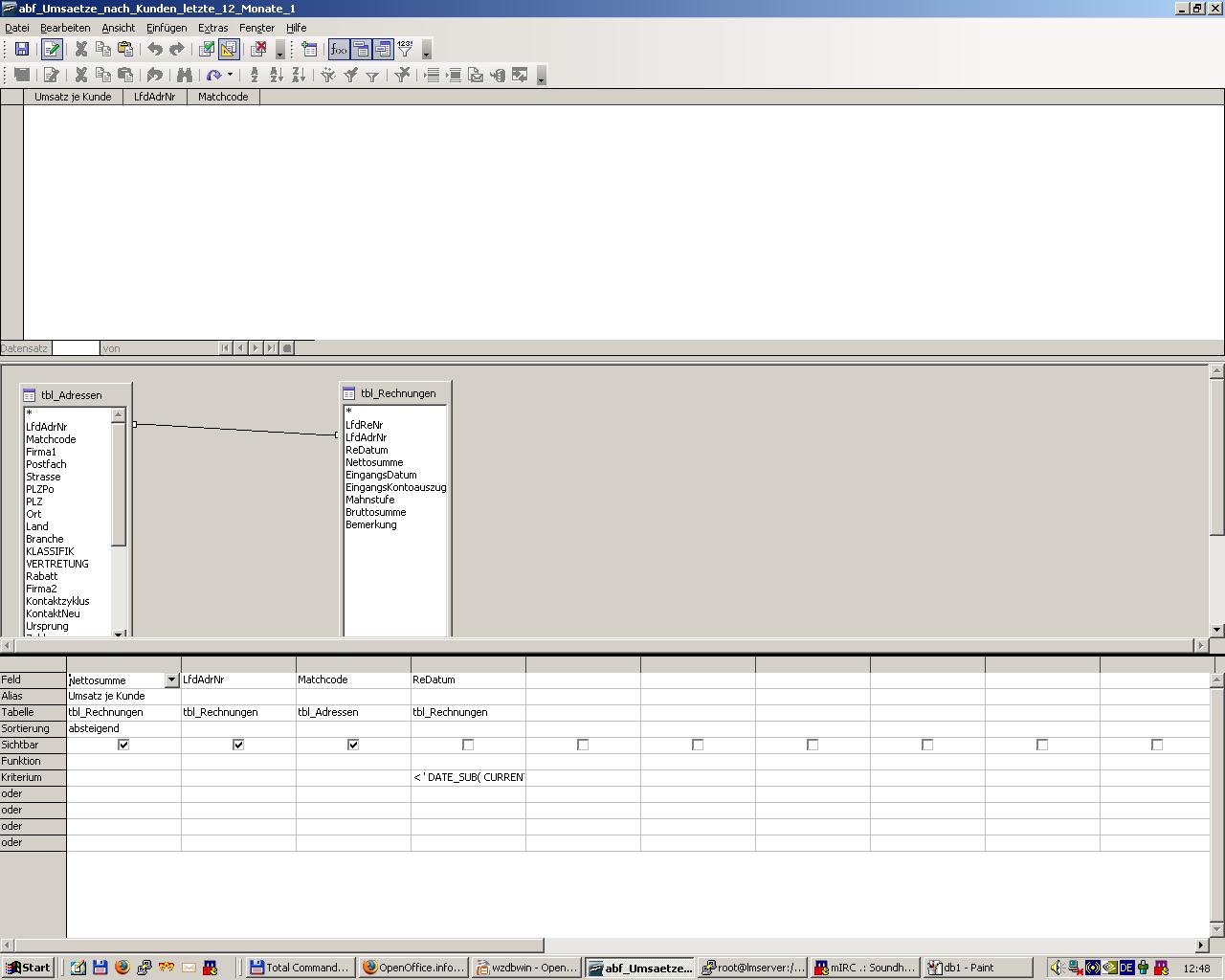The width and height of the screenshot is (1225, 980).
Task: Click the Add Tables icon
Action: pyautogui.click(x=308, y=50)
